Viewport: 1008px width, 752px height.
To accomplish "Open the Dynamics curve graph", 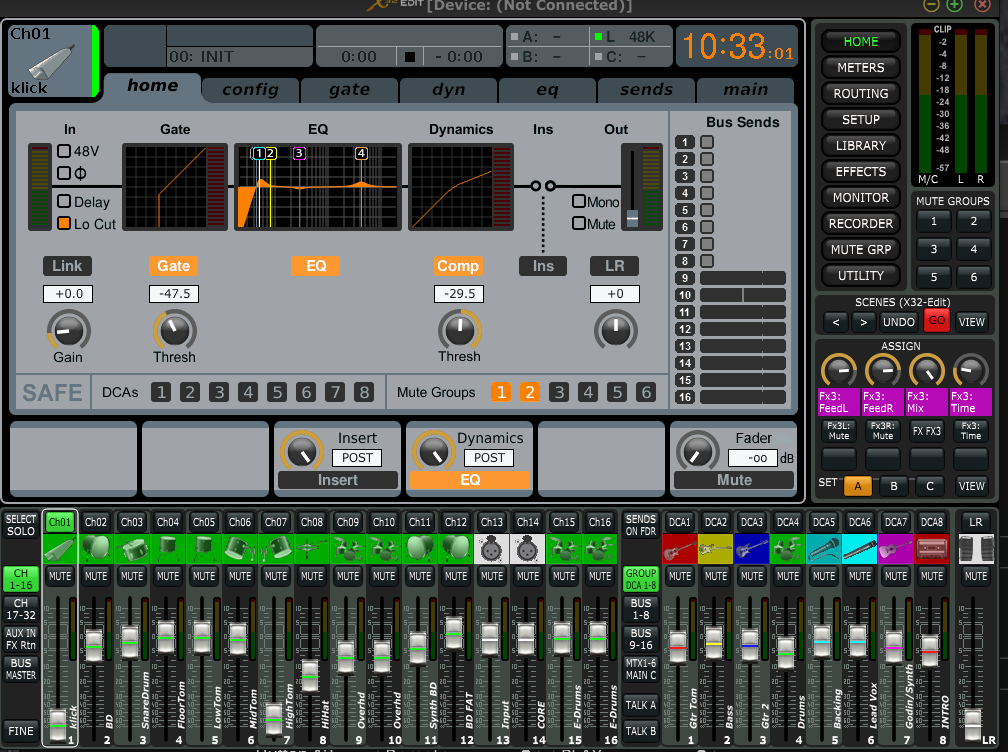I will pos(461,186).
